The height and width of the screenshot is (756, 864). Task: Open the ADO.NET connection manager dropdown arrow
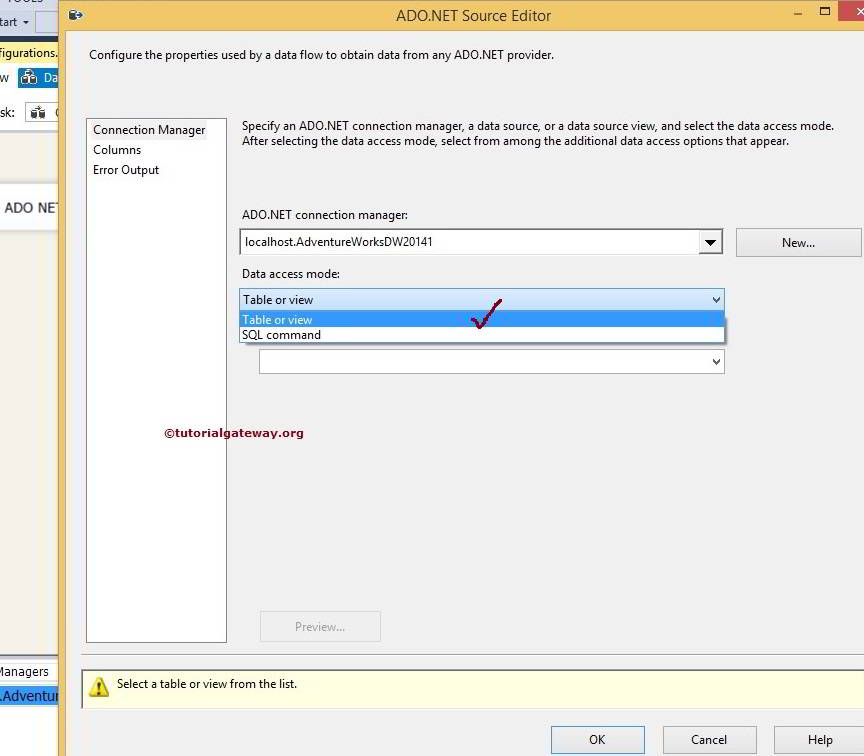click(711, 241)
